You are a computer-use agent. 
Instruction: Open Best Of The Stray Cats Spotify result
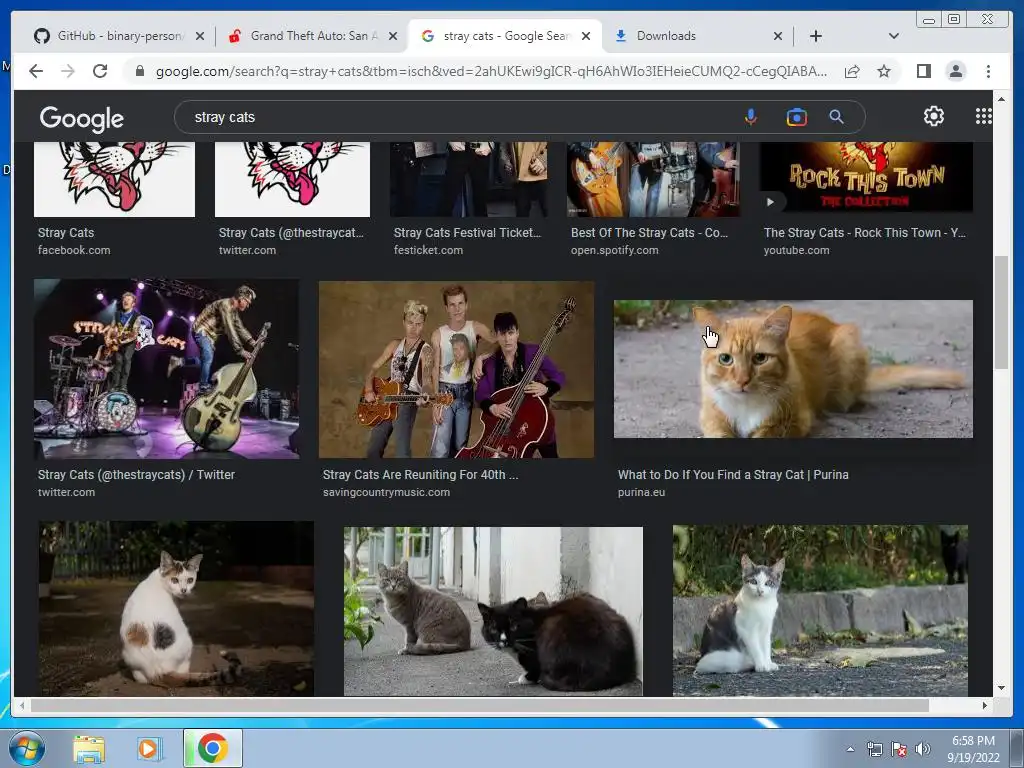pyautogui.click(x=649, y=232)
